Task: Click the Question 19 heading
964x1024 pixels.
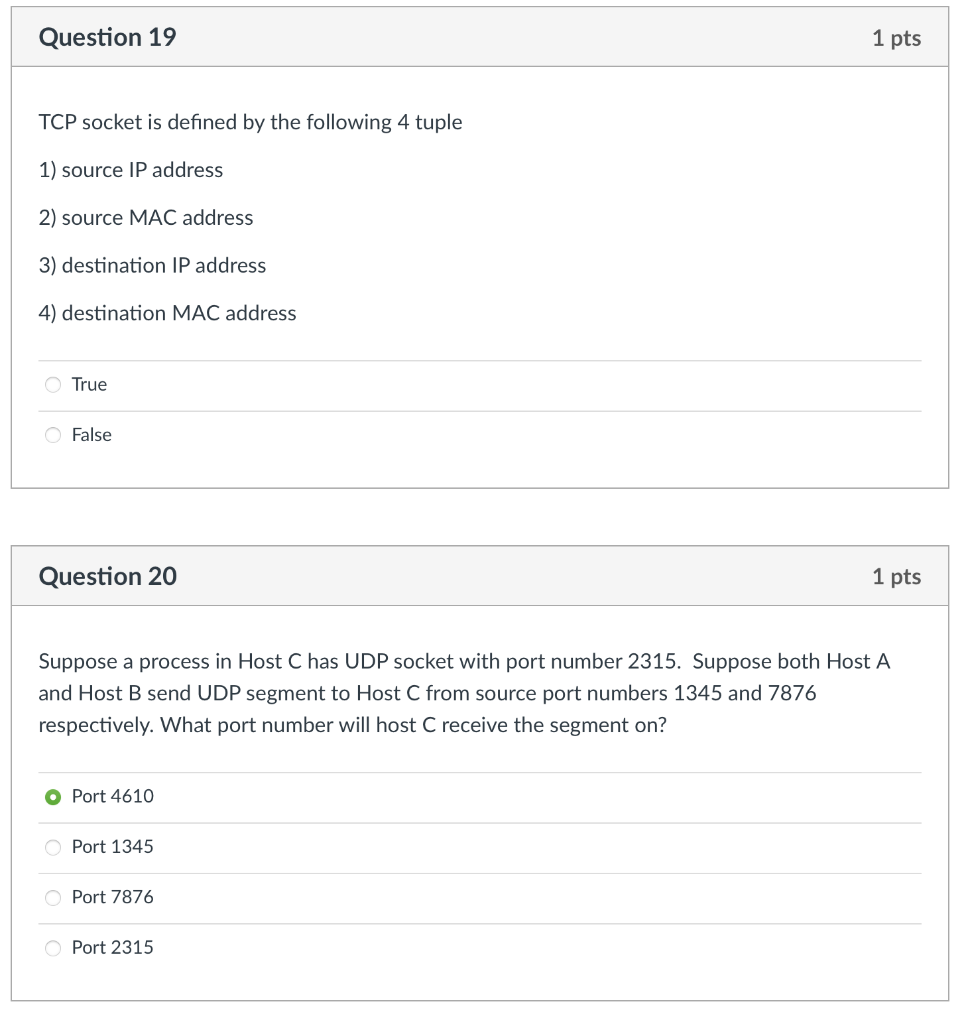Action: pyautogui.click(x=107, y=37)
